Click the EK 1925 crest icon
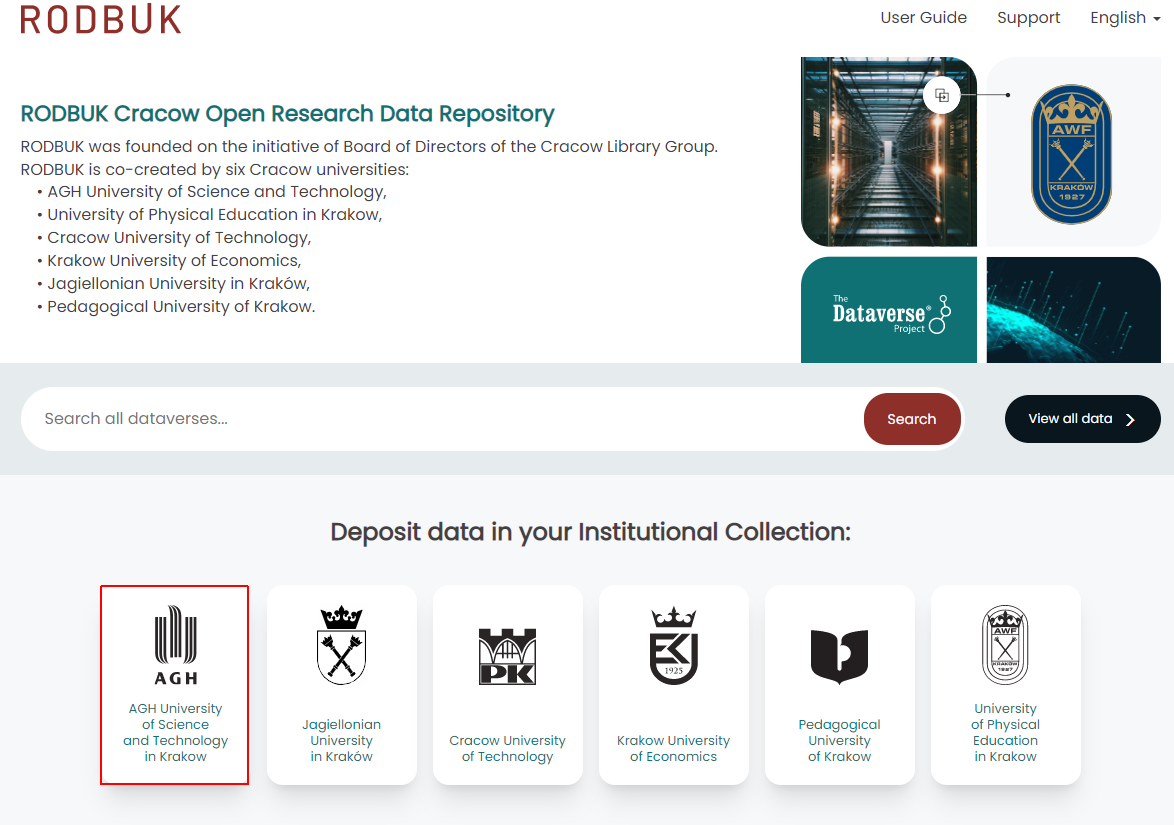This screenshot has width=1174, height=825. 674,645
